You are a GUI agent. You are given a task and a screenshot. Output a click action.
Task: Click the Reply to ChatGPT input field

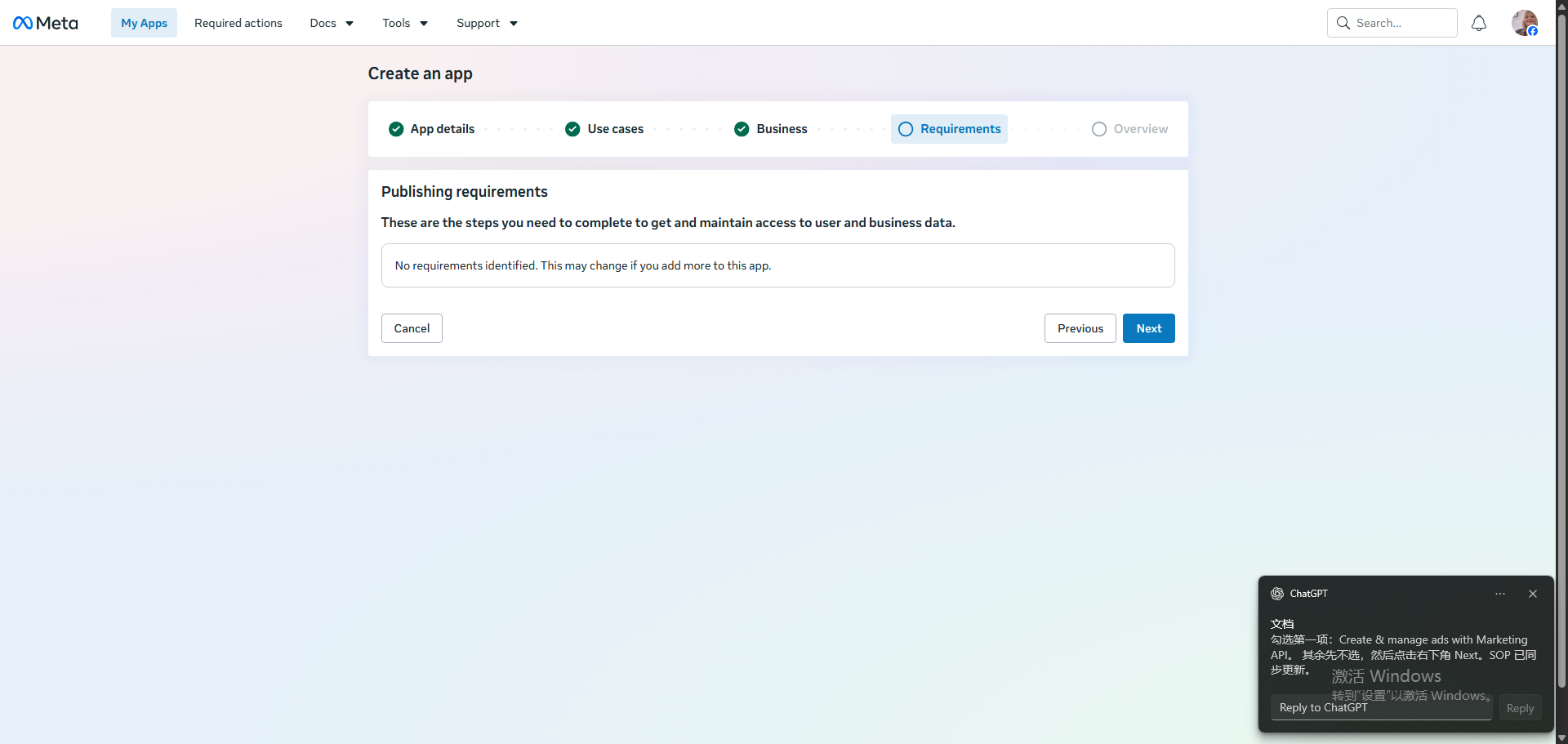pos(1381,707)
